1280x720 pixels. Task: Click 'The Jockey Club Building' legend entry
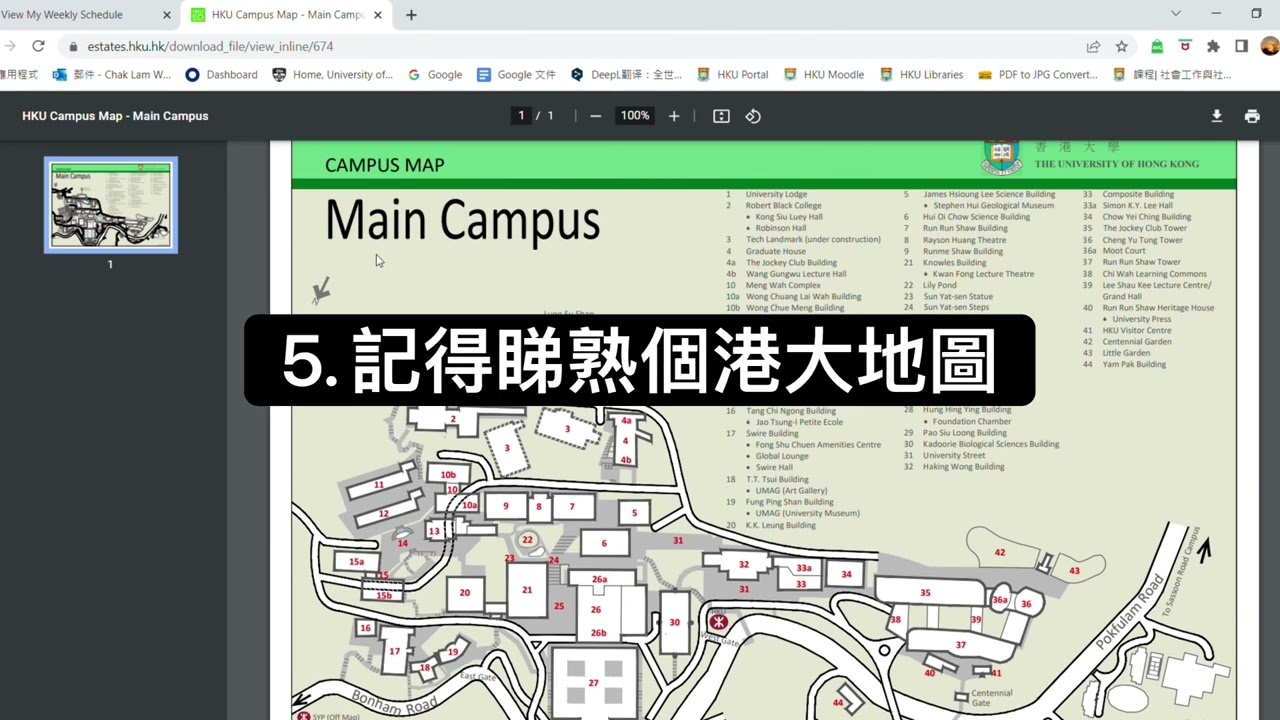click(x=791, y=263)
